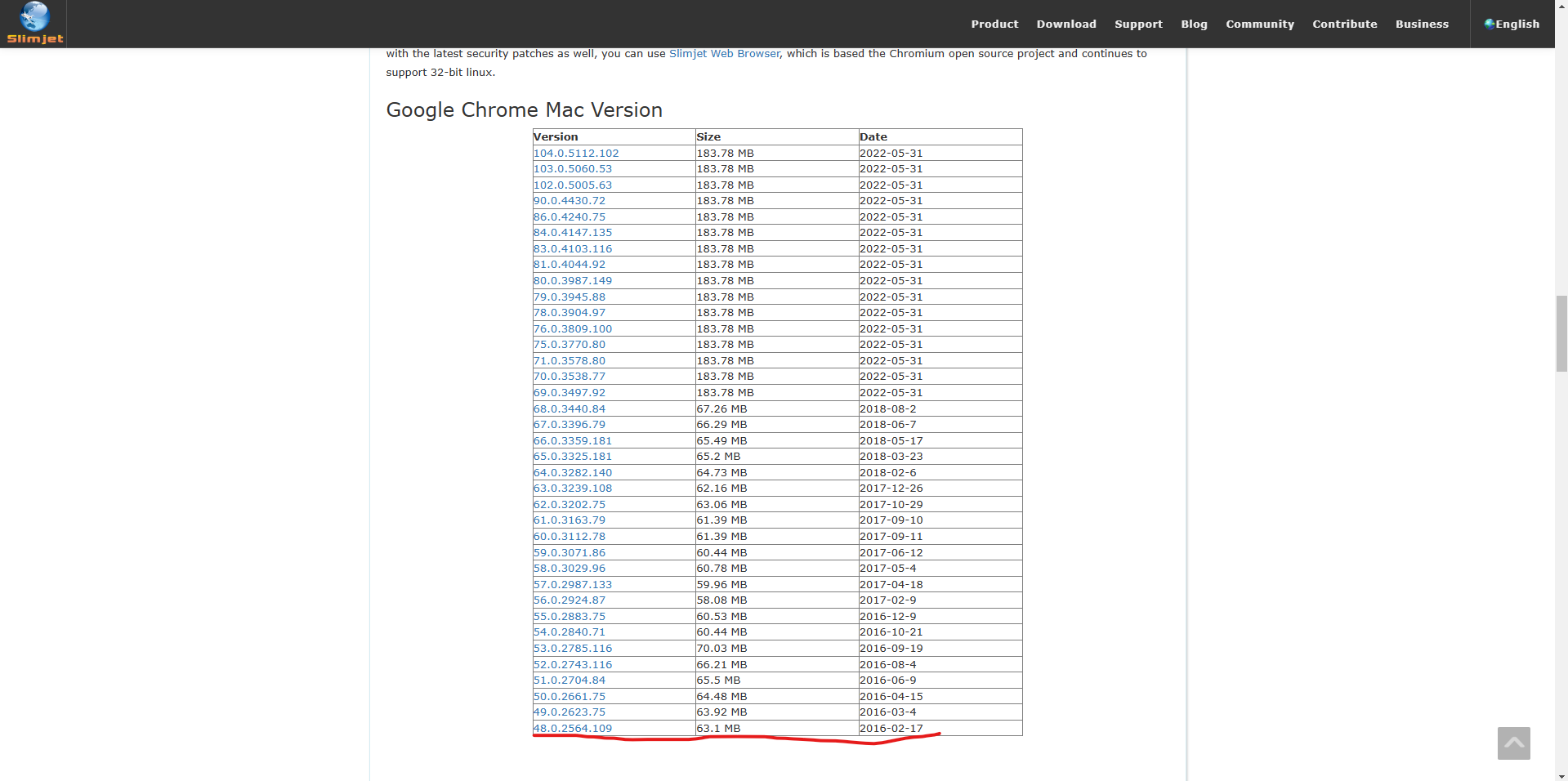Download Chrome version 64.0.3282.140

click(573, 473)
